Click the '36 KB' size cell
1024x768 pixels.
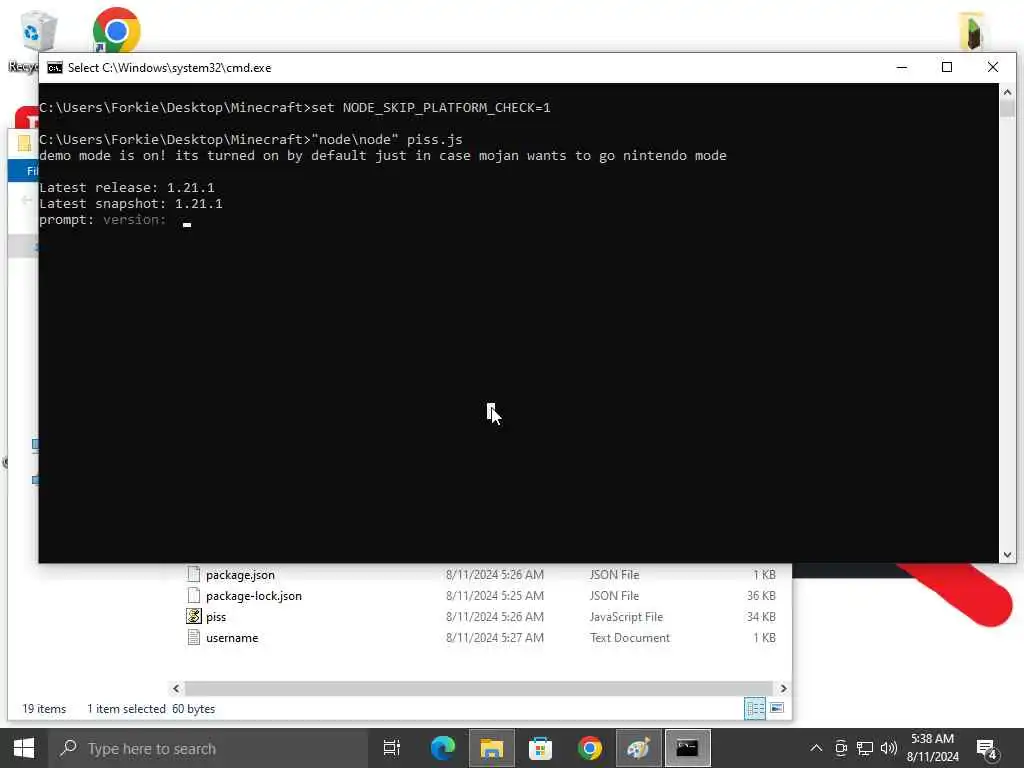point(761,596)
